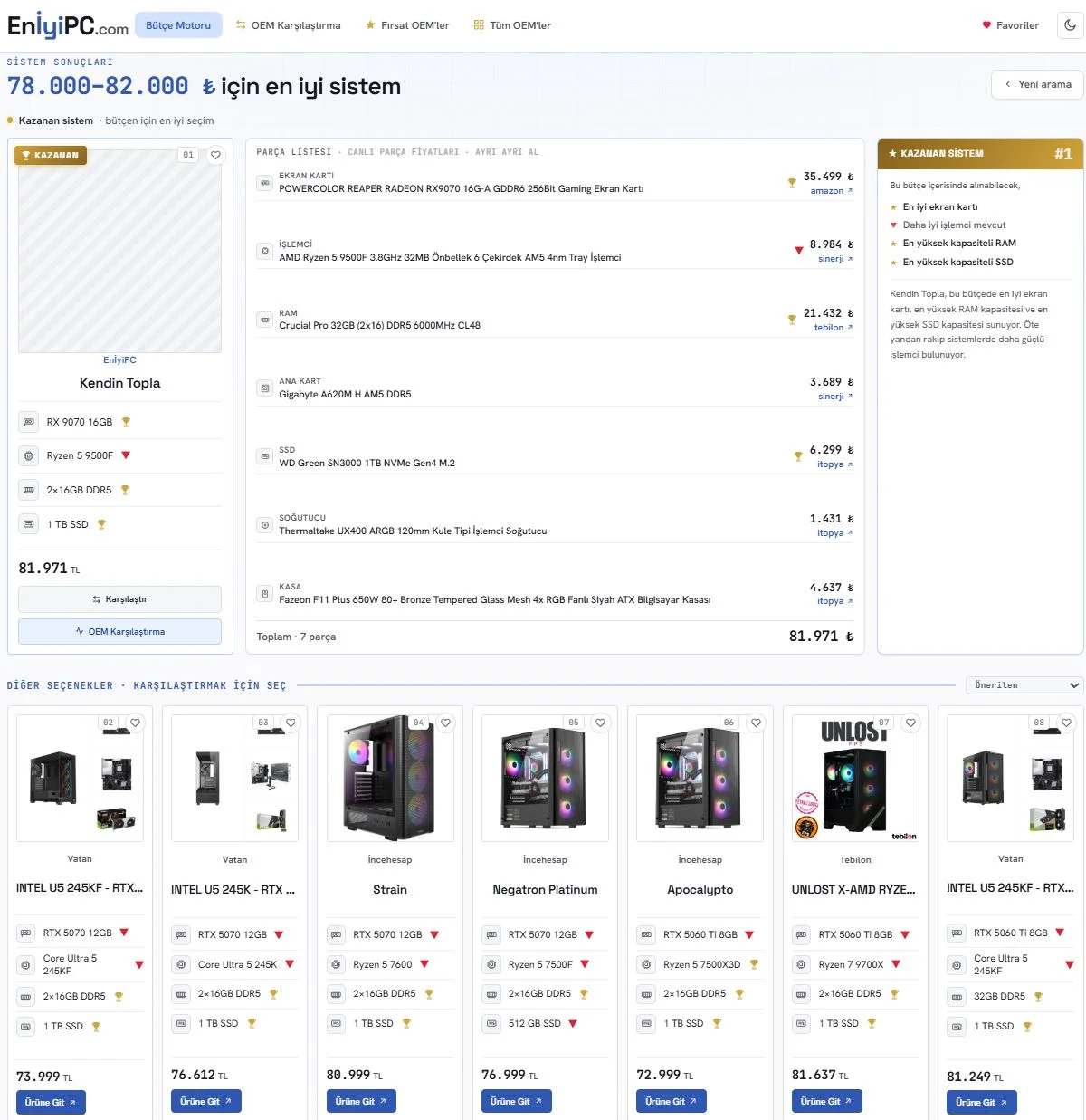1086x1120 pixels.
Task: Click trophy beside Ryzen 5 7500X3D
Action: pos(754,965)
